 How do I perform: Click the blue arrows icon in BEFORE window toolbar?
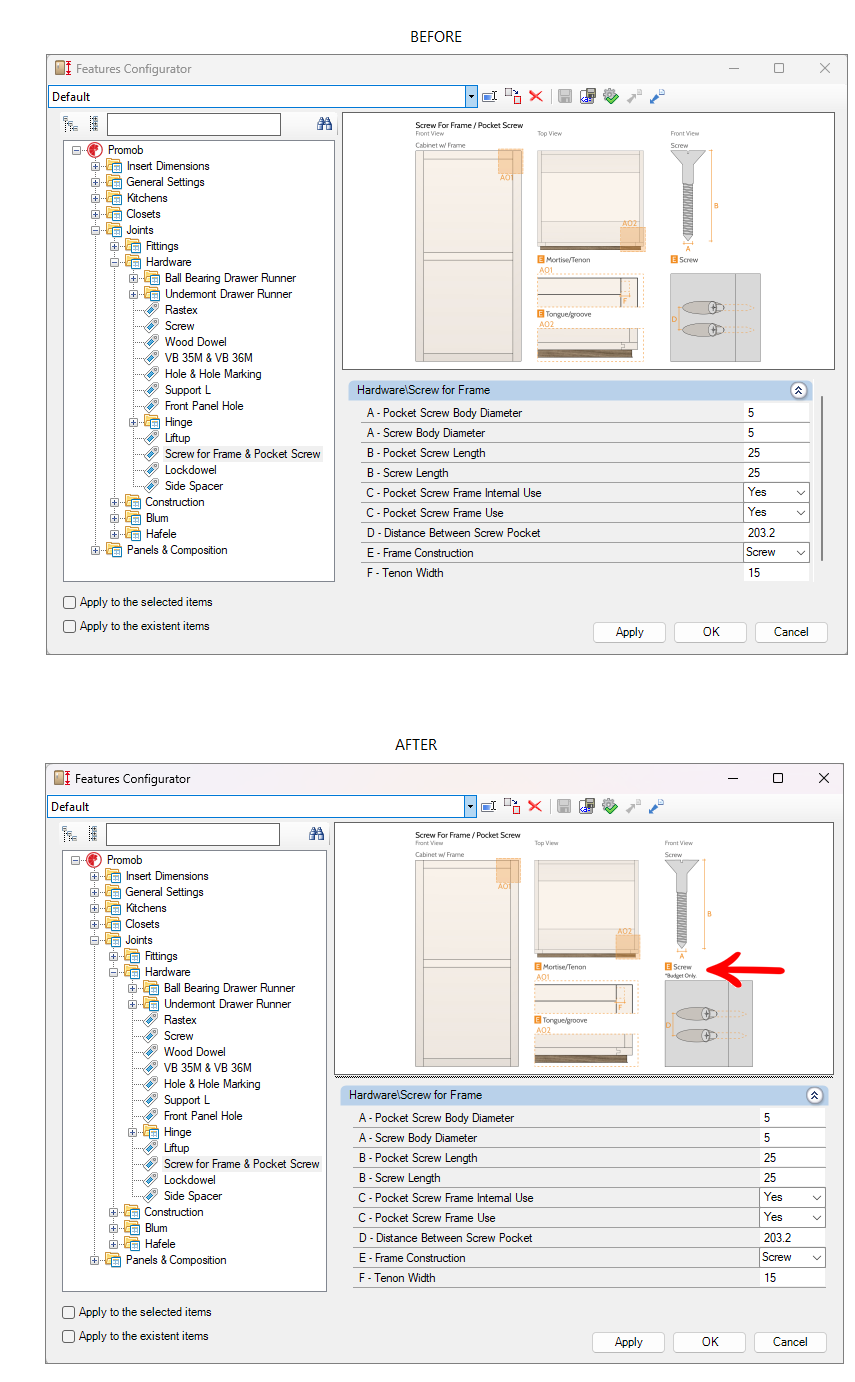pyautogui.click(x=657, y=96)
